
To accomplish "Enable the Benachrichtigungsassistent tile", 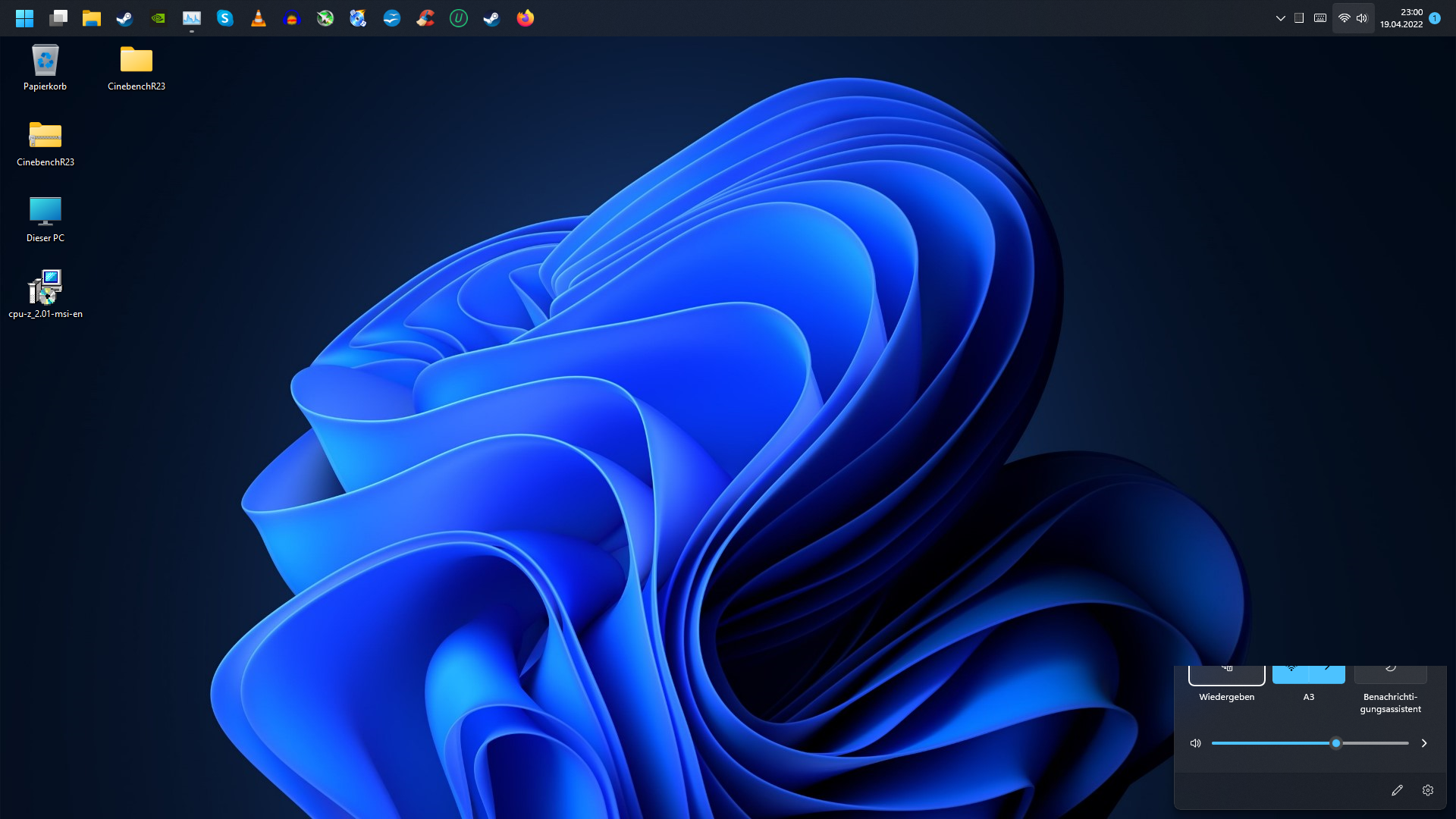I will pyautogui.click(x=1390, y=673).
